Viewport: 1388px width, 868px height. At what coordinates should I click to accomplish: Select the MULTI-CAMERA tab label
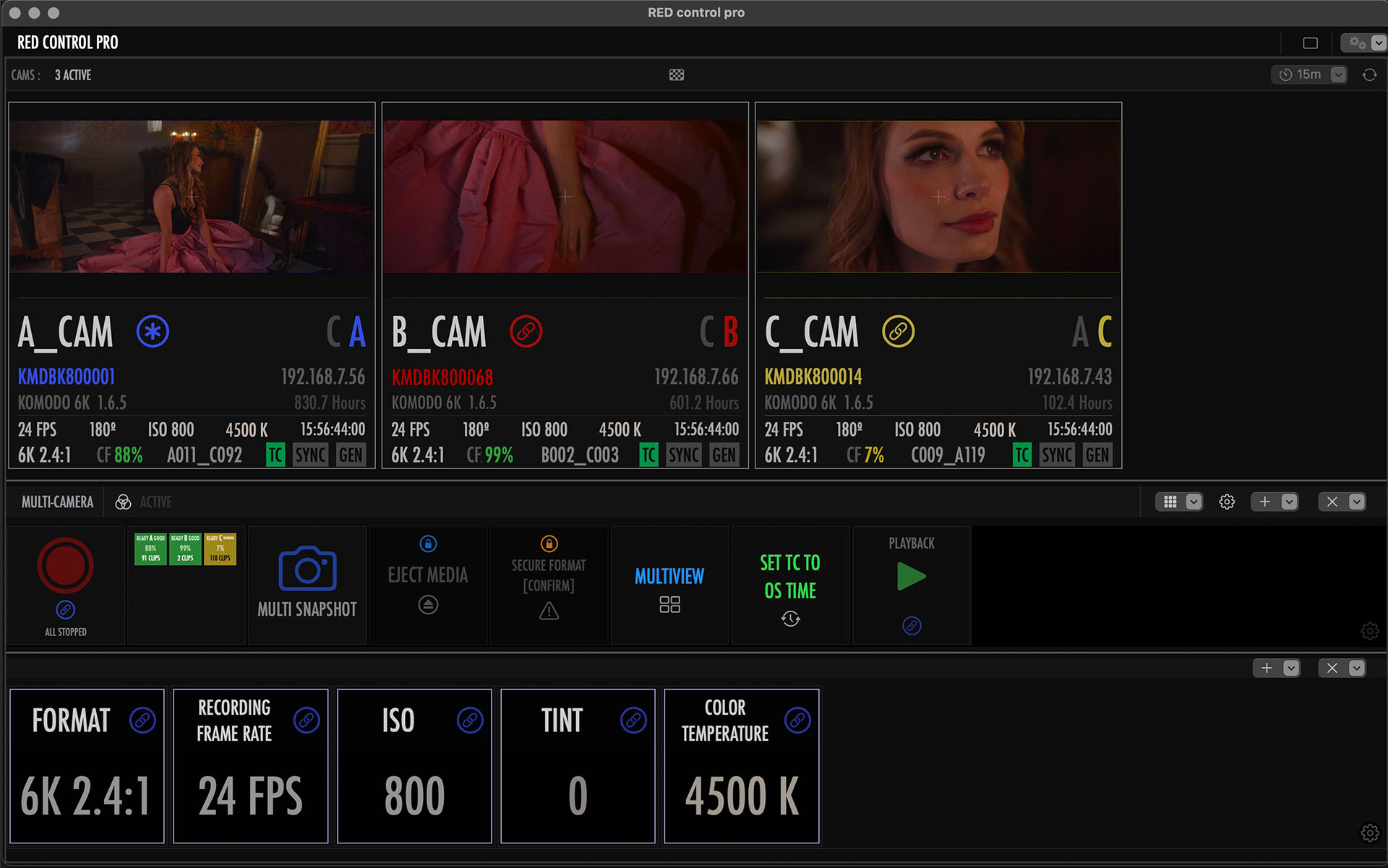[x=57, y=502]
